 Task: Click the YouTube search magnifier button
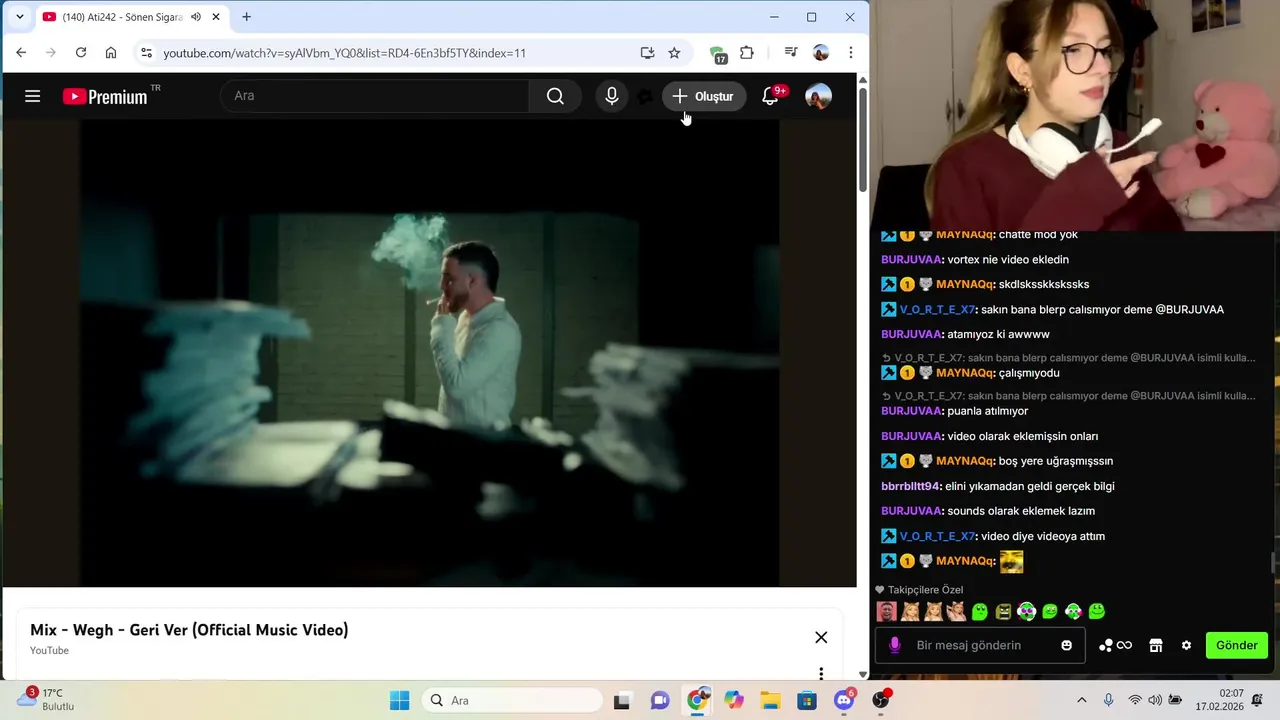(555, 96)
